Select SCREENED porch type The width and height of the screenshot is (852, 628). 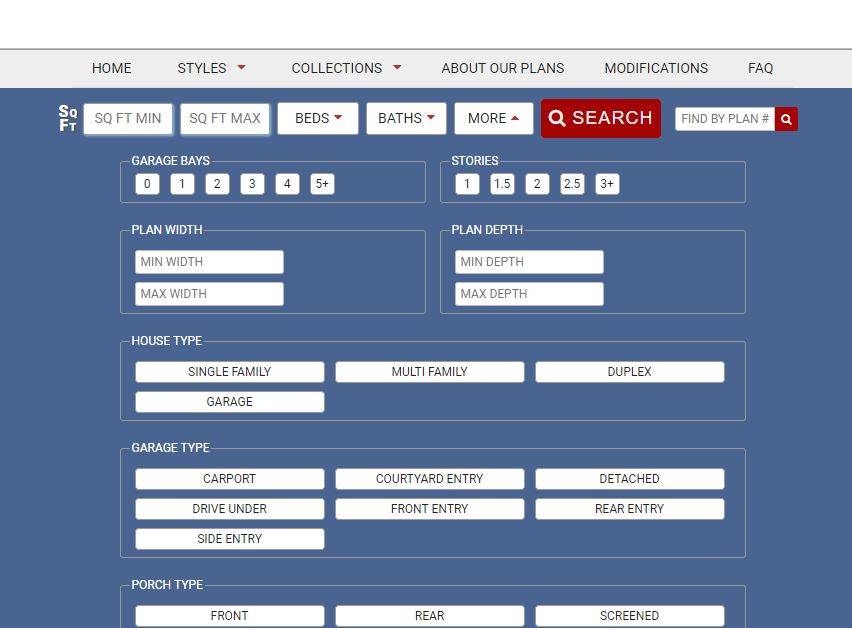tap(630, 616)
